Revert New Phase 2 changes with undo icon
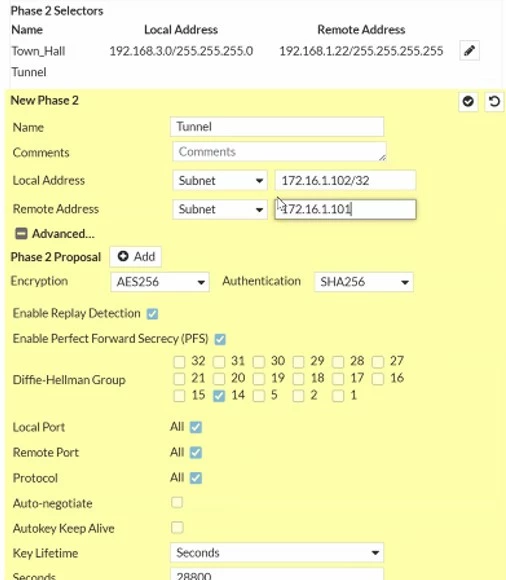The height and width of the screenshot is (580, 506). pyautogui.click(x=494, y=101)
